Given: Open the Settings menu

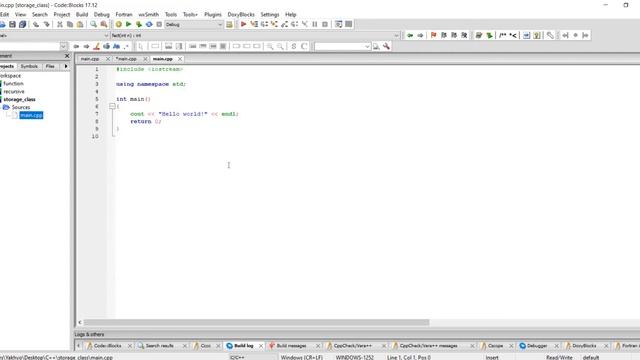Looking at the screenshot, I should (x=270, y=14).
